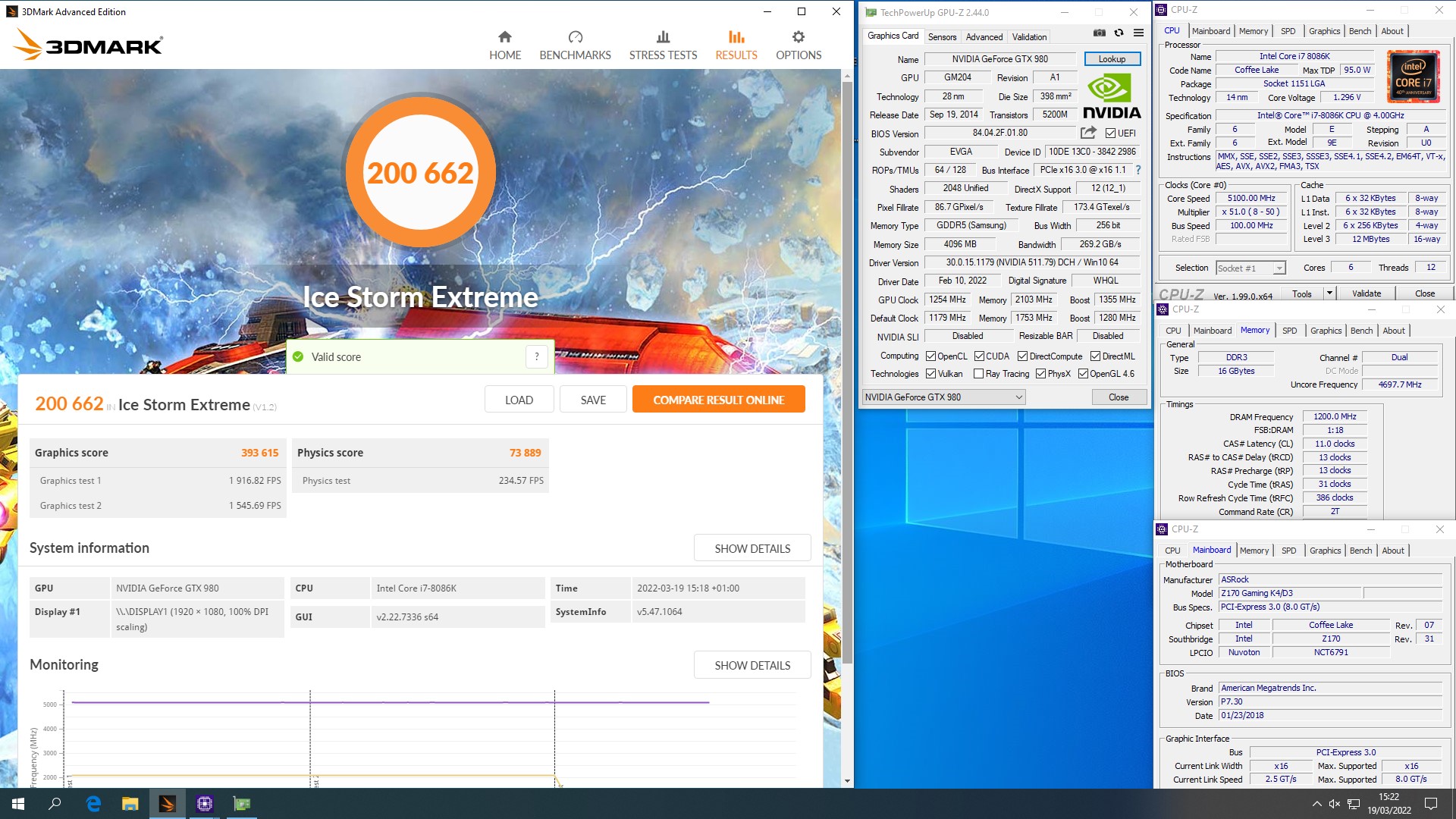Show details for System information
Screen dimensions: 1456x819
(x=752, y=548)
